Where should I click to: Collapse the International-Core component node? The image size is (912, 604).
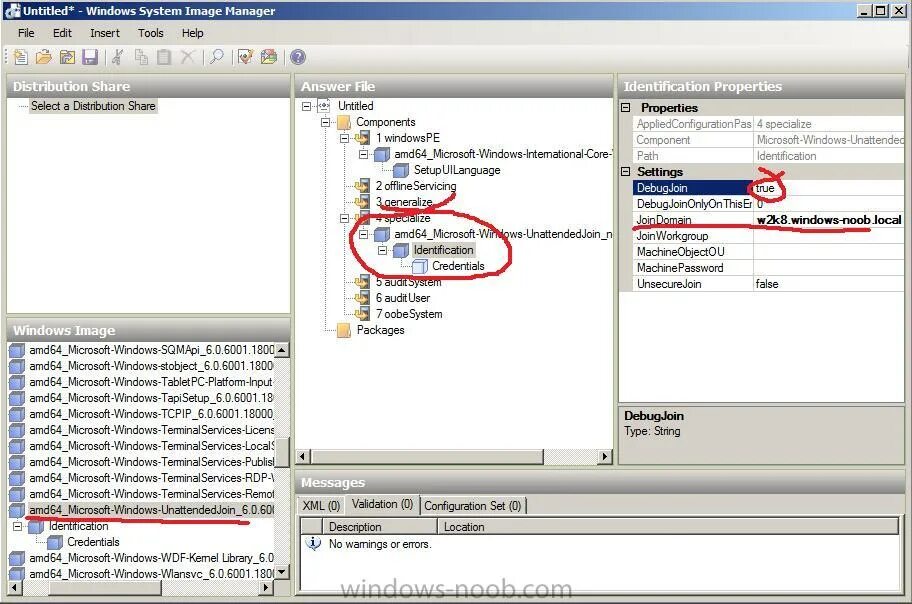[x=364, y=154]
